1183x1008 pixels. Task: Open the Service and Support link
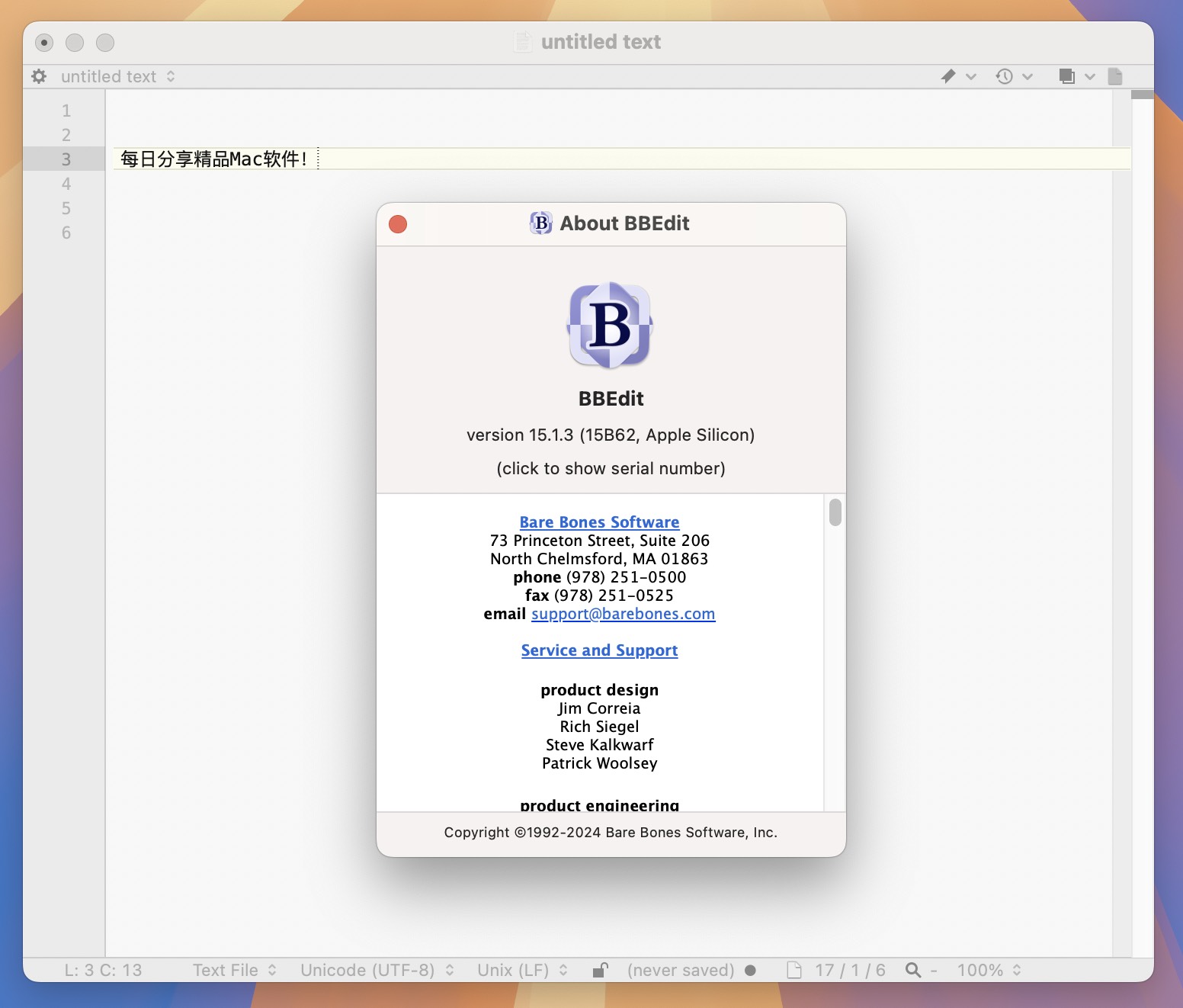tap(599, 650)
